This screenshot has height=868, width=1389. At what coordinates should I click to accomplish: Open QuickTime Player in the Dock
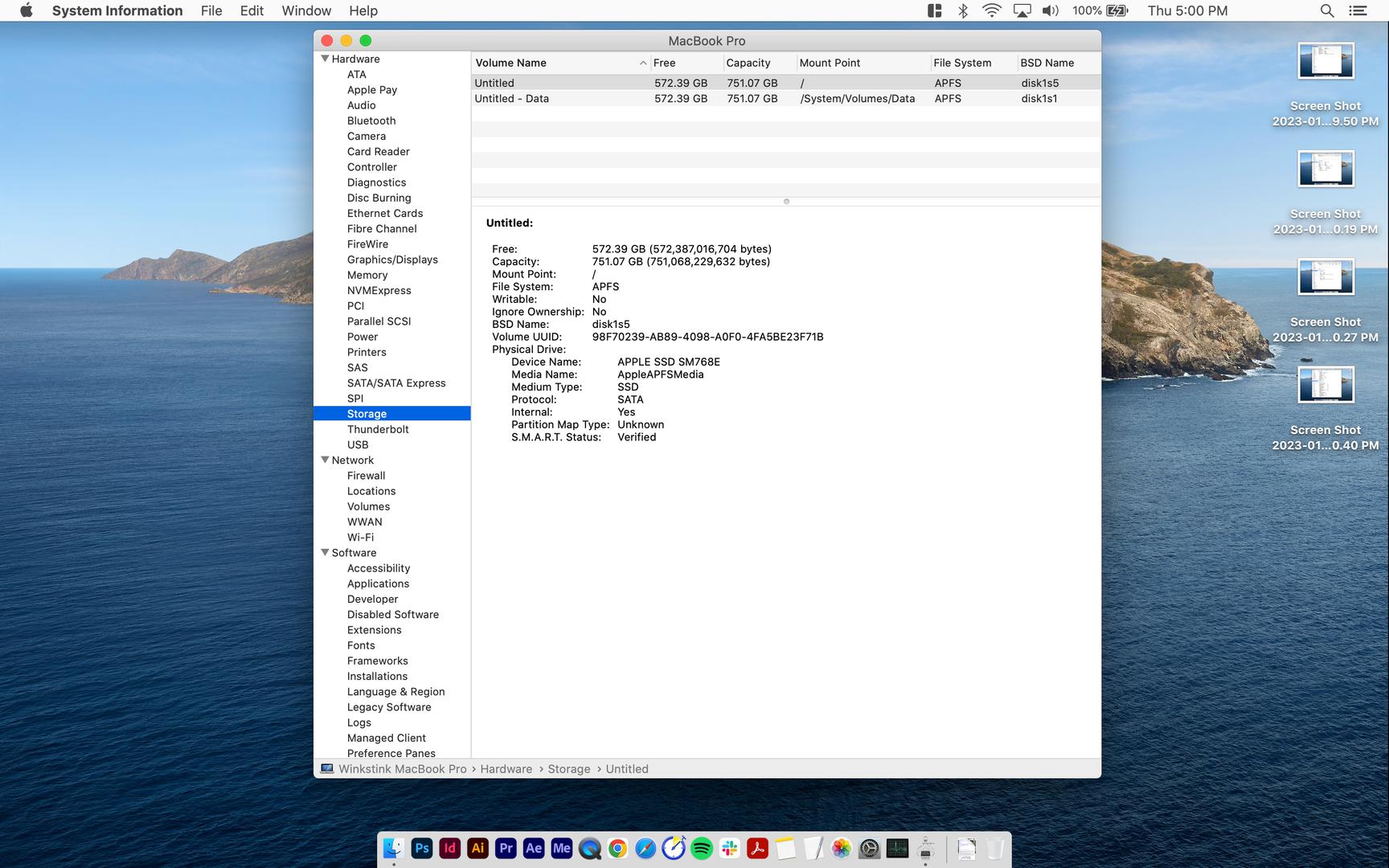pos(590,848)
